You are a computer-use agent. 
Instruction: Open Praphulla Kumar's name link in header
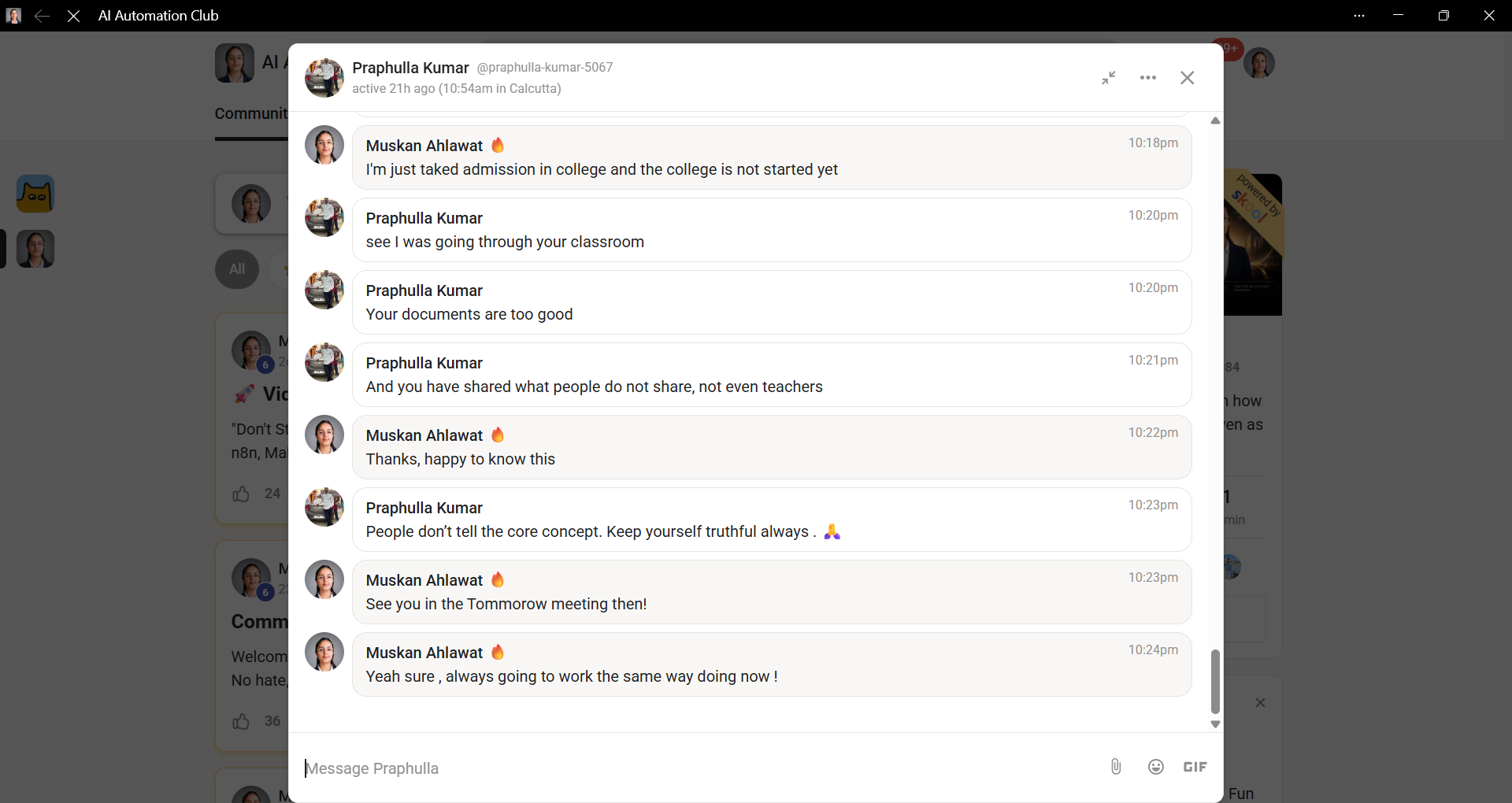[x=410, y=68]
